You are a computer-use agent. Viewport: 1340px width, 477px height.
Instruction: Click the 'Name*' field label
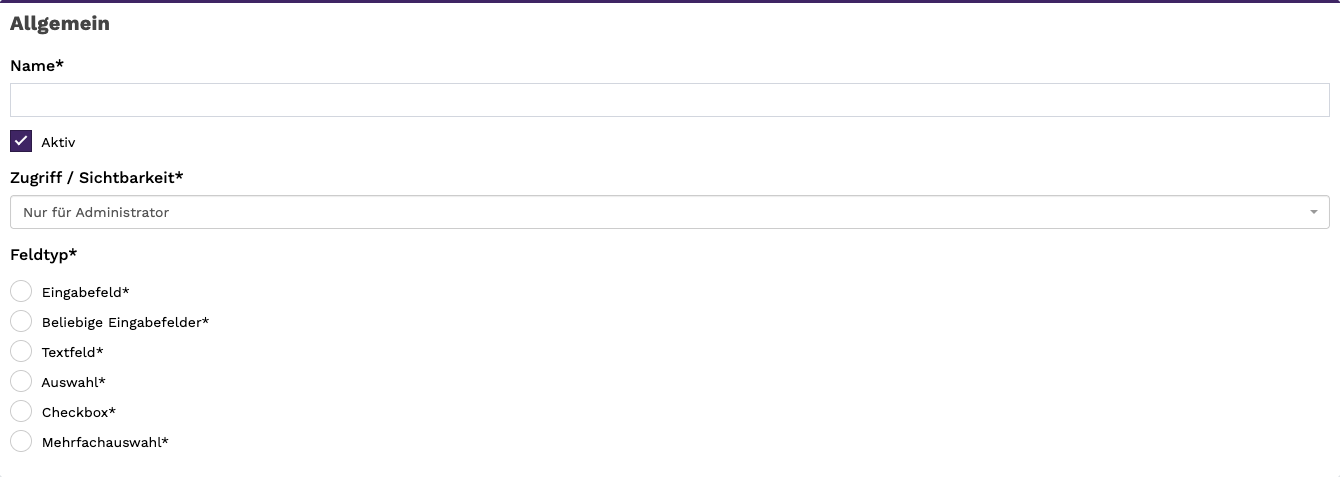click(x=37, y=65)
